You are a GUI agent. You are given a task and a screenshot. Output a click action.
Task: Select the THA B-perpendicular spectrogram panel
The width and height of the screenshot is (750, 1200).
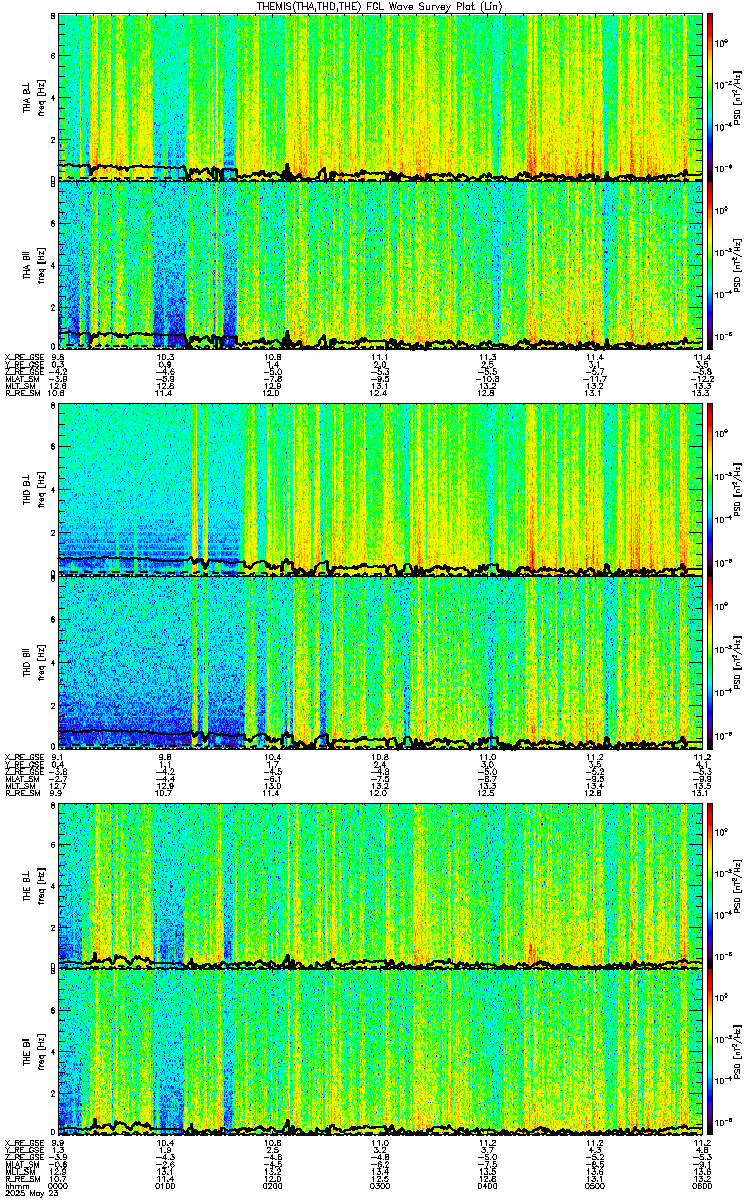(x=380, y=96)
